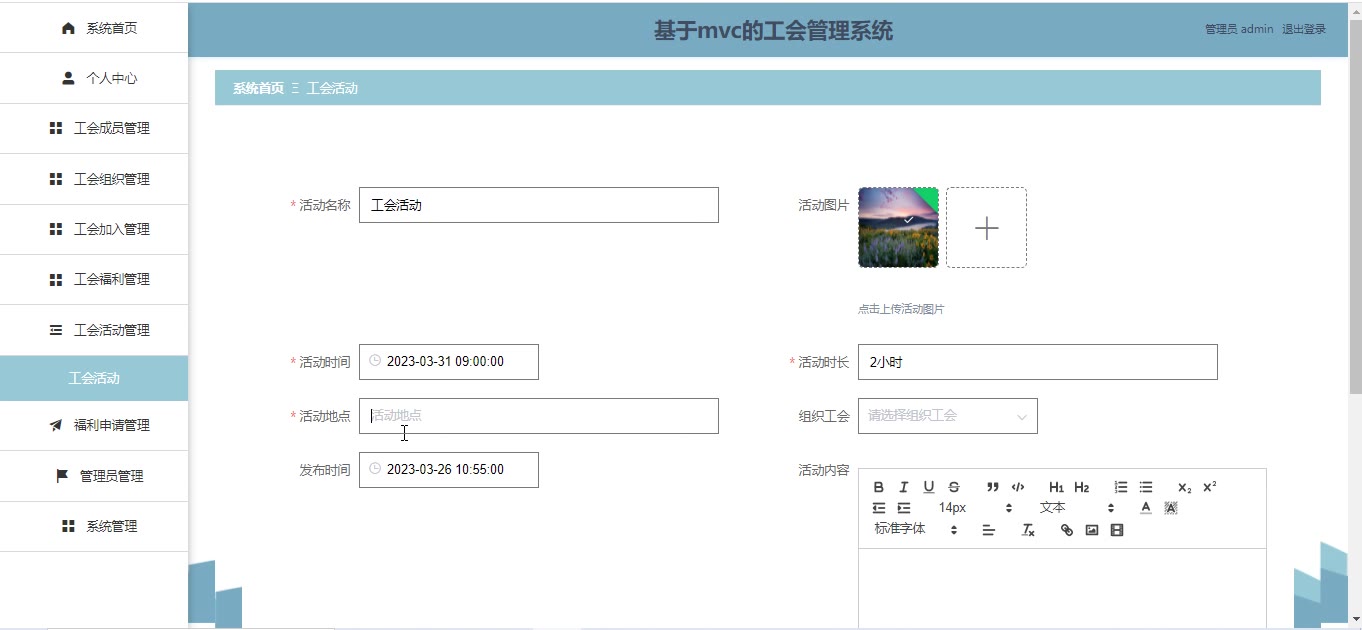Open 系统首页 in the sidebar

tap(94, 28)
